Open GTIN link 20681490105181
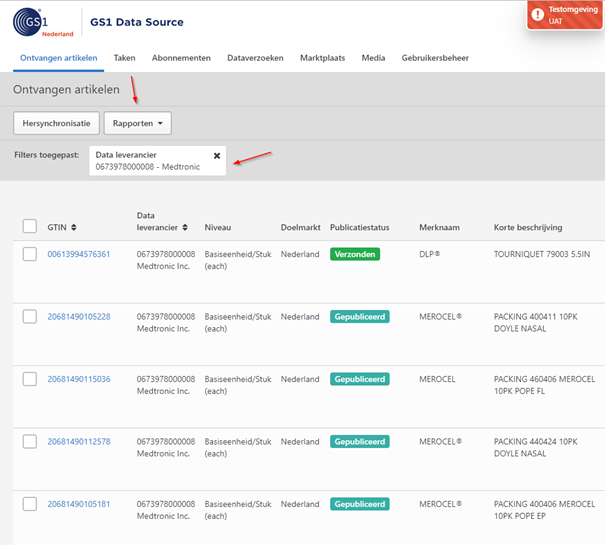Screen dimensions: 605x545 [x=79, y=504]
